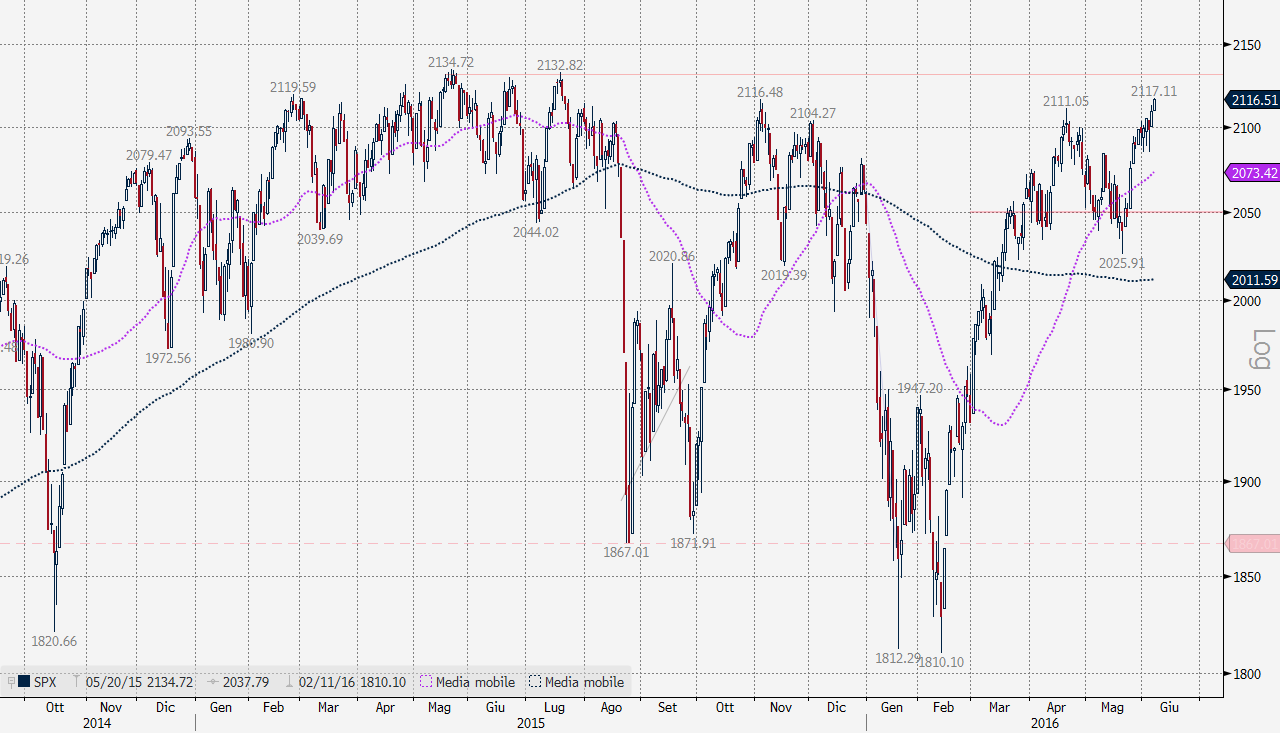This screenshot has width=1280, height=733.
Task: Click the dark blue SPX color swatch
Action: (x=24, y=682)
